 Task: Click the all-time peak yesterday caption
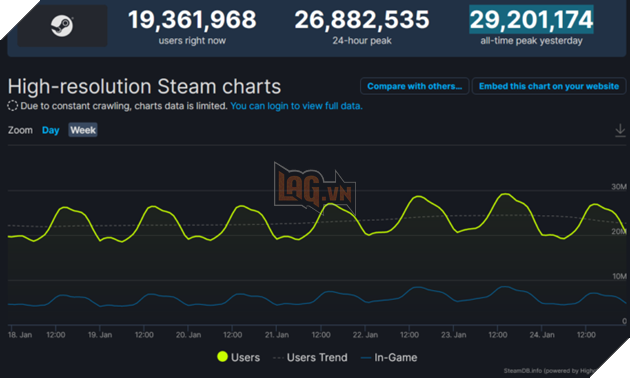click(531, 41)
